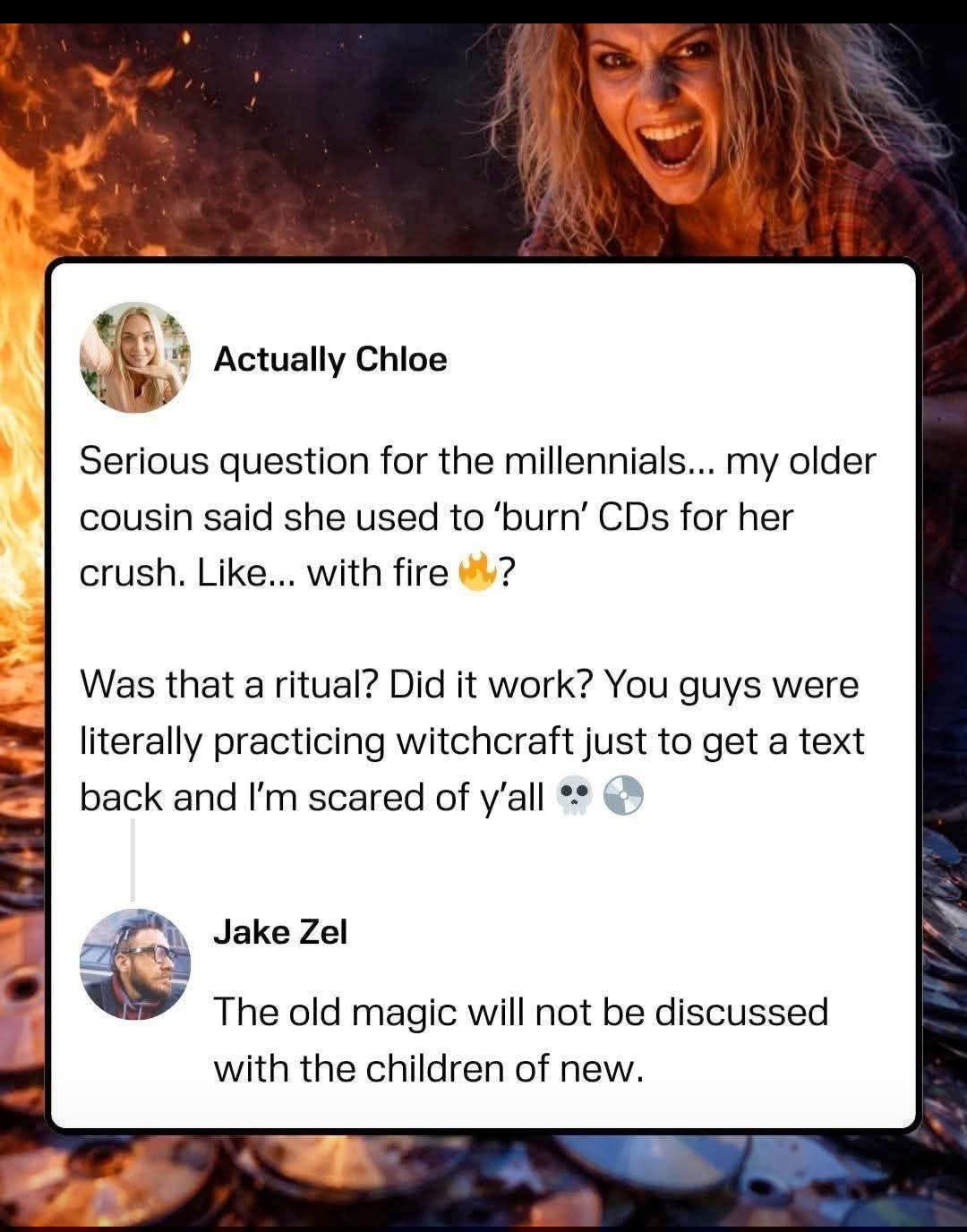The width and height of the screenshot is (967, 1232).
Task: Select the reply text about old magic
Action: (x=520, y=1040)
